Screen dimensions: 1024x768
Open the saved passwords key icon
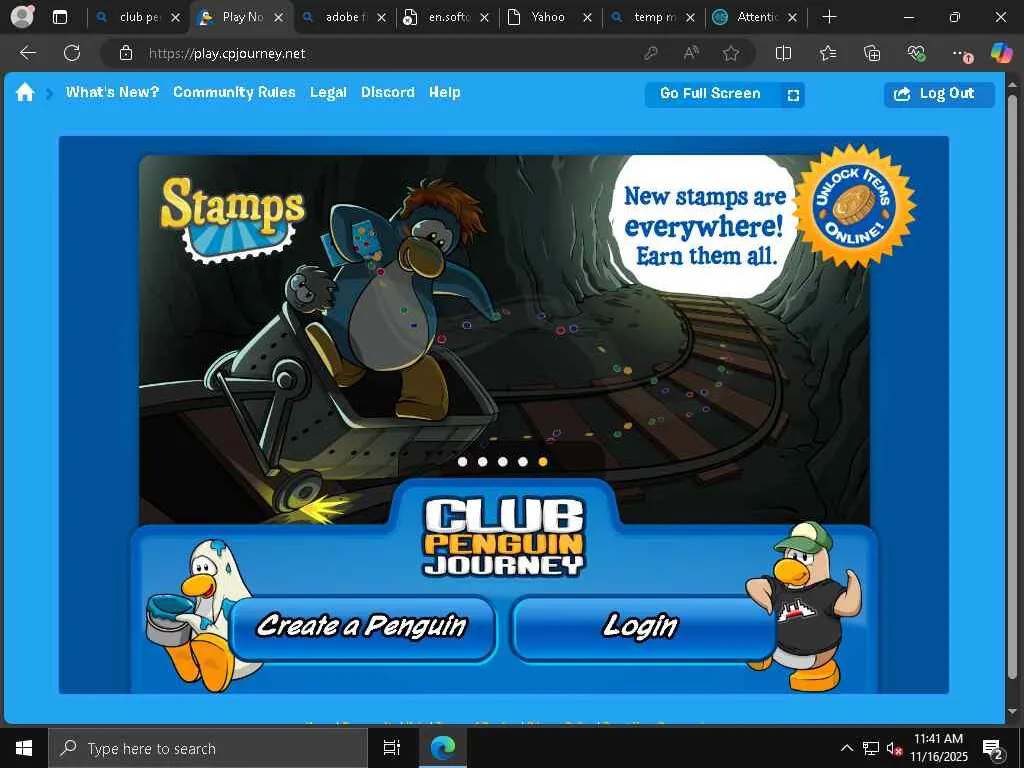(x=650, y=54)
